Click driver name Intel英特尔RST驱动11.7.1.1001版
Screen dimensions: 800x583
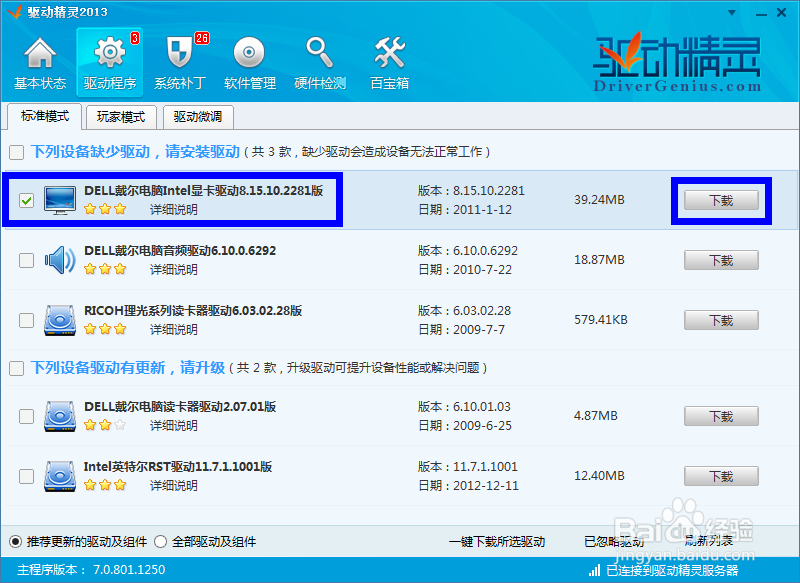pos(178,467)
